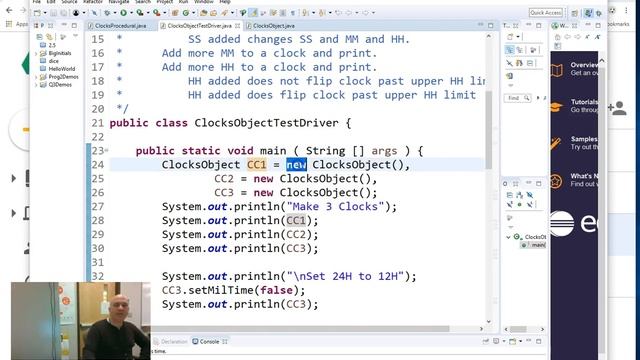Screen dimensions: 640x360
Task: Click the Open Task icon
Action: click(x=214, y=13)
